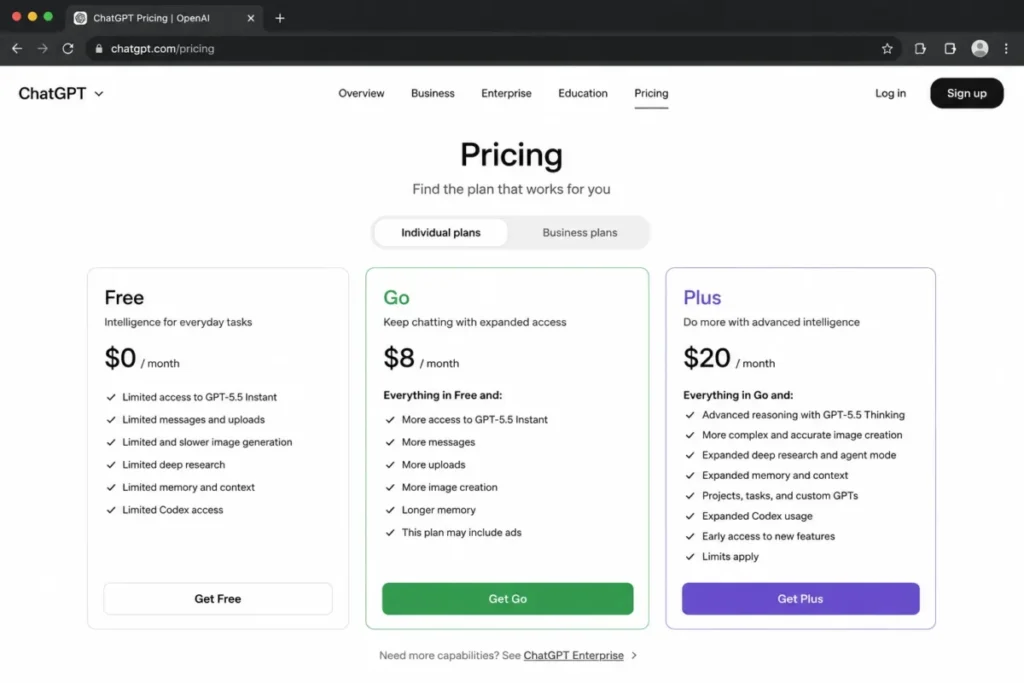Open the Overview nav item
Screen dimensions: 1024x683
[361, 93]
